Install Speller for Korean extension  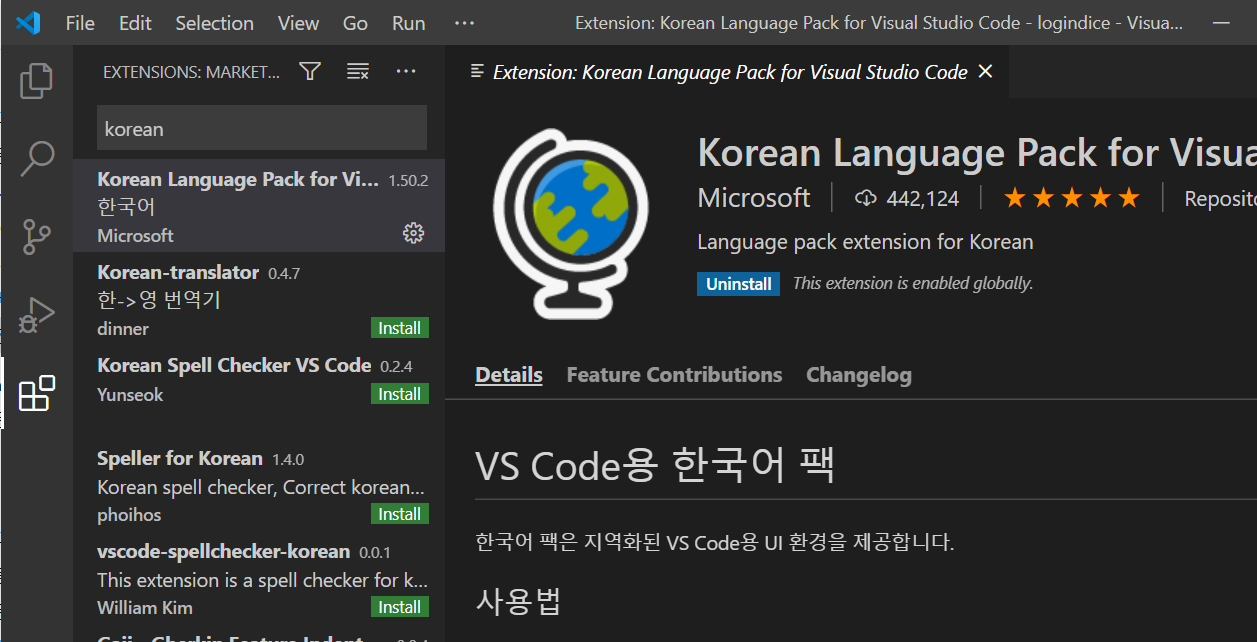(400, 514)
